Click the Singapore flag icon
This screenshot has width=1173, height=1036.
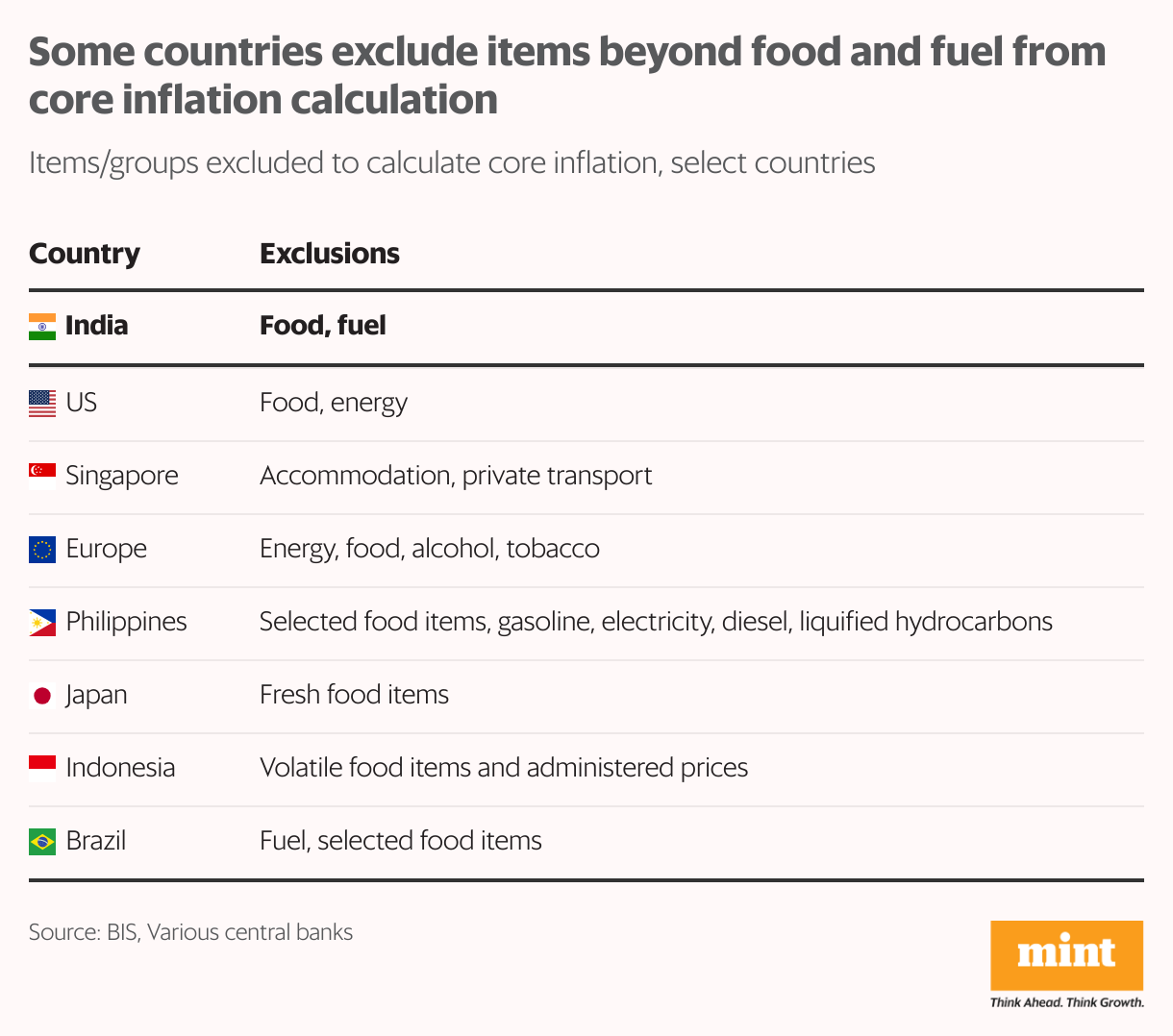click(42, 476)
